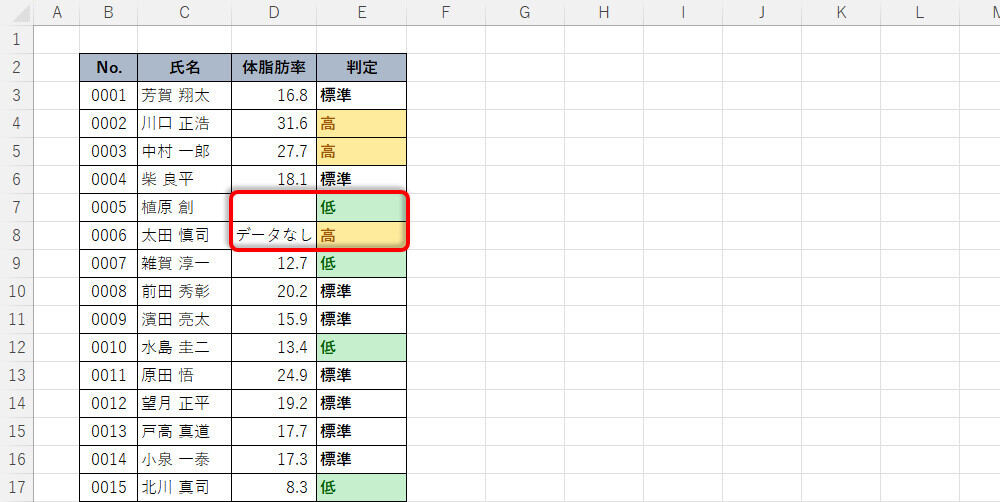Click the empty body fat cell for 植原 創

[x=274, y=207]
